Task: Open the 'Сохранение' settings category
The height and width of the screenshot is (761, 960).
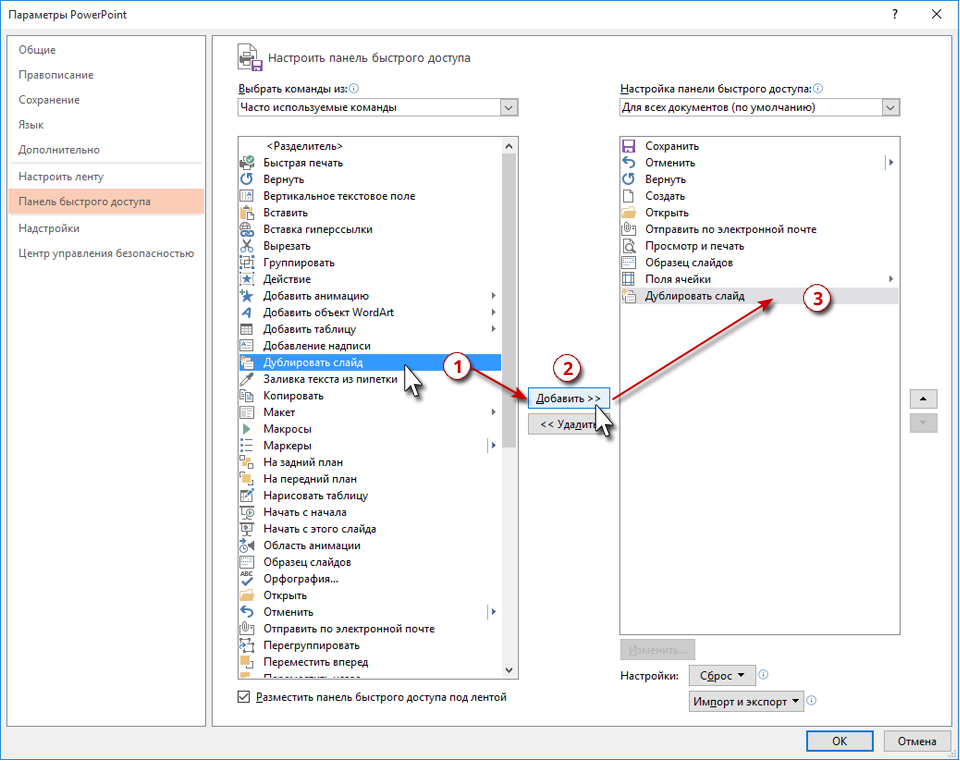Action: [107, 100]
